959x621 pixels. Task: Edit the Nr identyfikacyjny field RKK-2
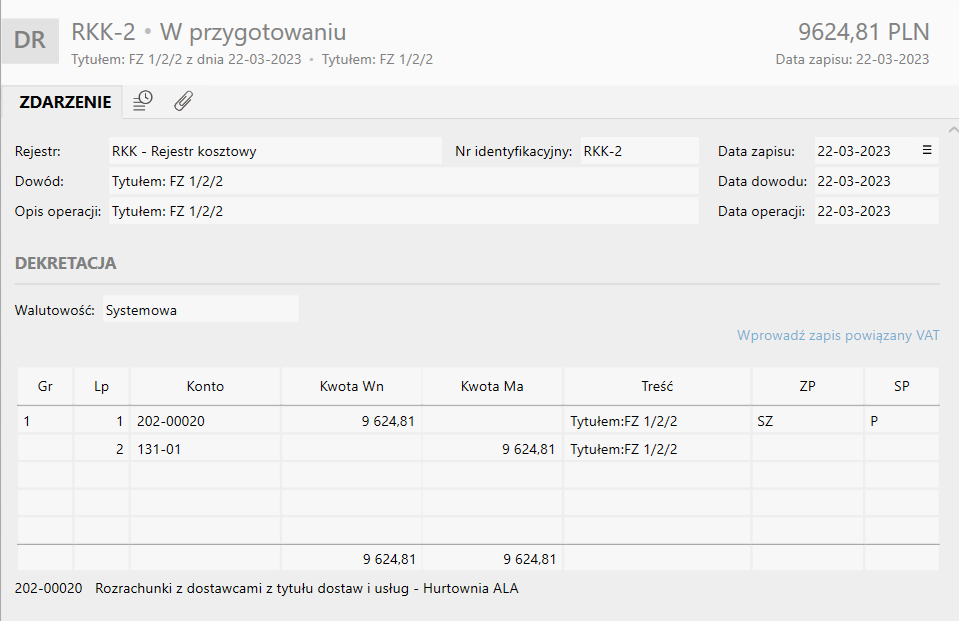click(x=639, y=151)
